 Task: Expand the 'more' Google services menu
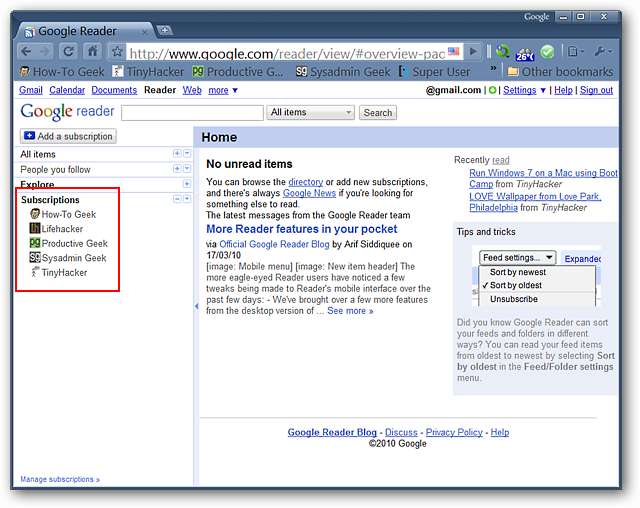tap(222, 90)
